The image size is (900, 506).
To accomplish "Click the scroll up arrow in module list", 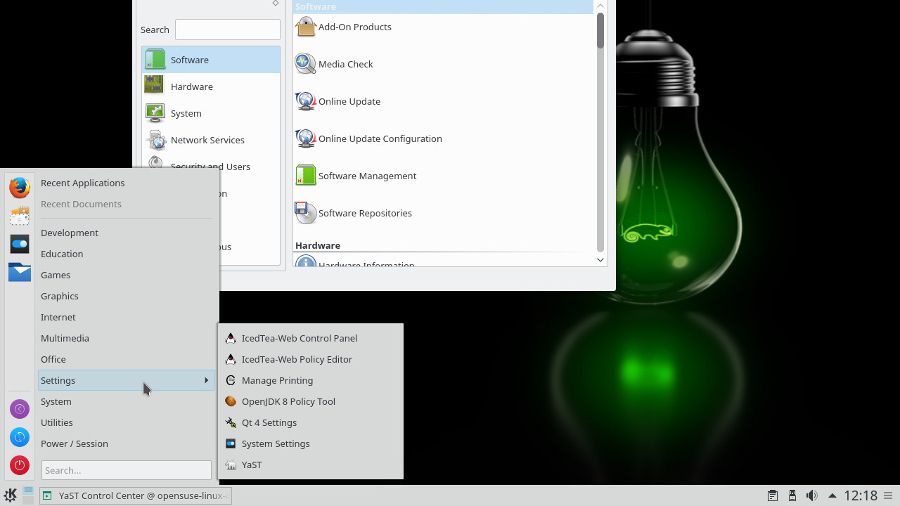I will pos(600,5).
